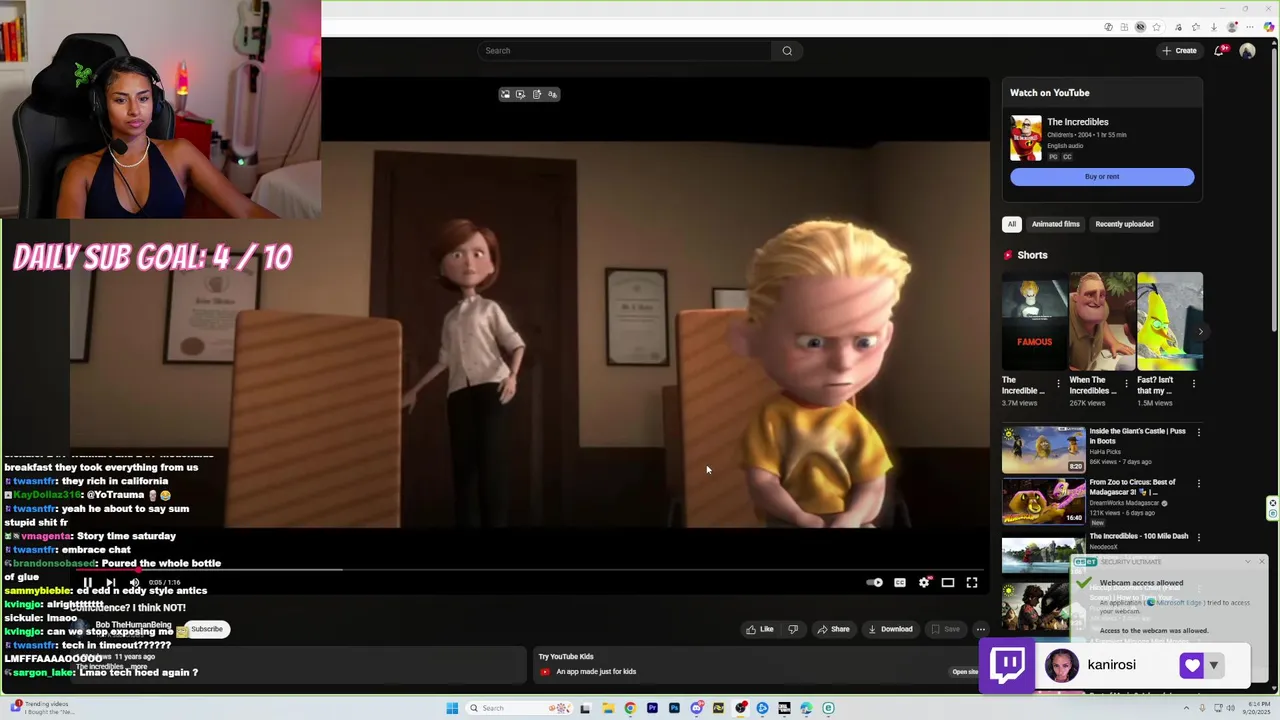Open options for 100 Mile Dash video

coord(1198,536)
